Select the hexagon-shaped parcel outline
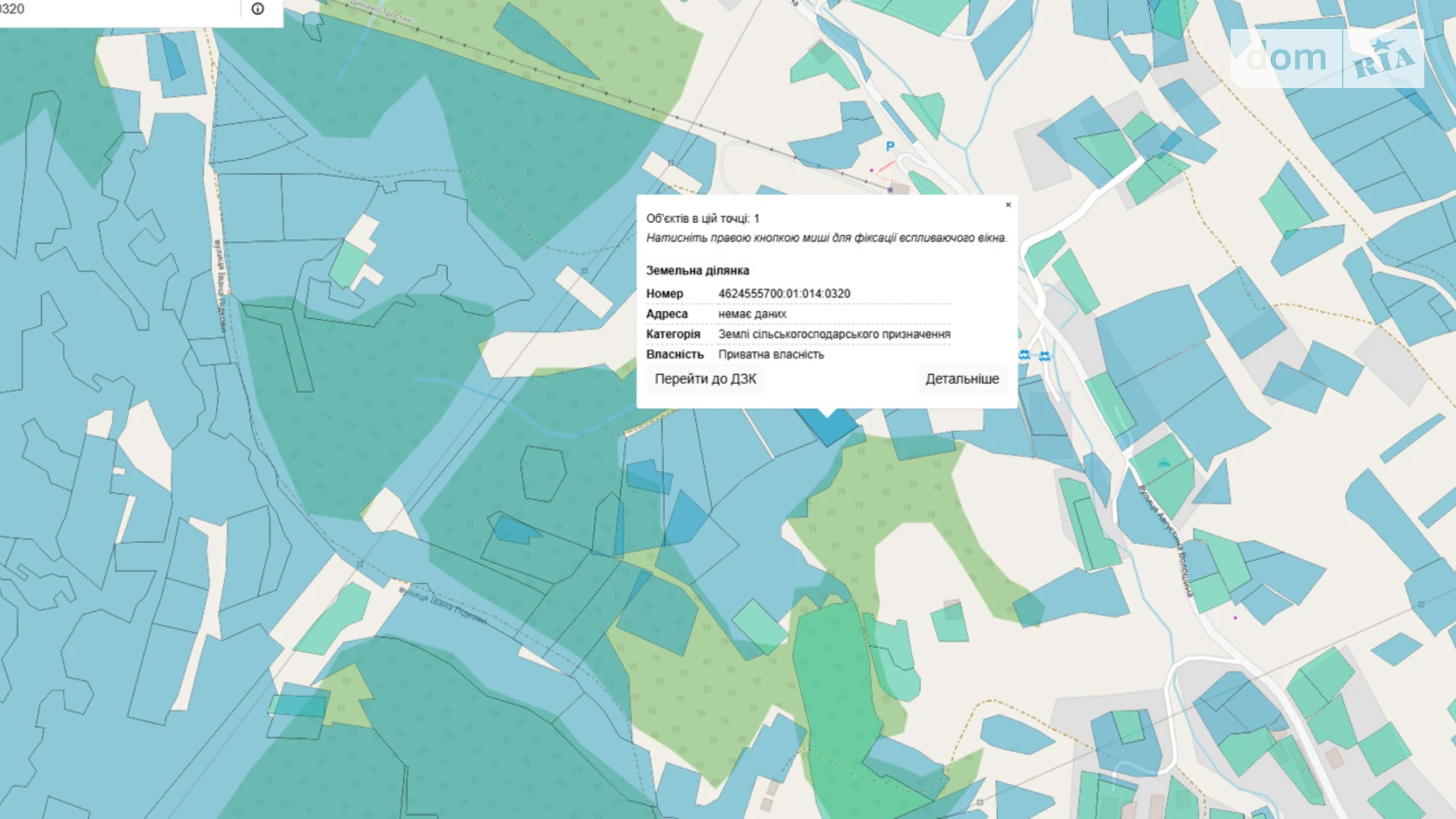This screenshot has height=819, width=1456. [x=542, y=472]
